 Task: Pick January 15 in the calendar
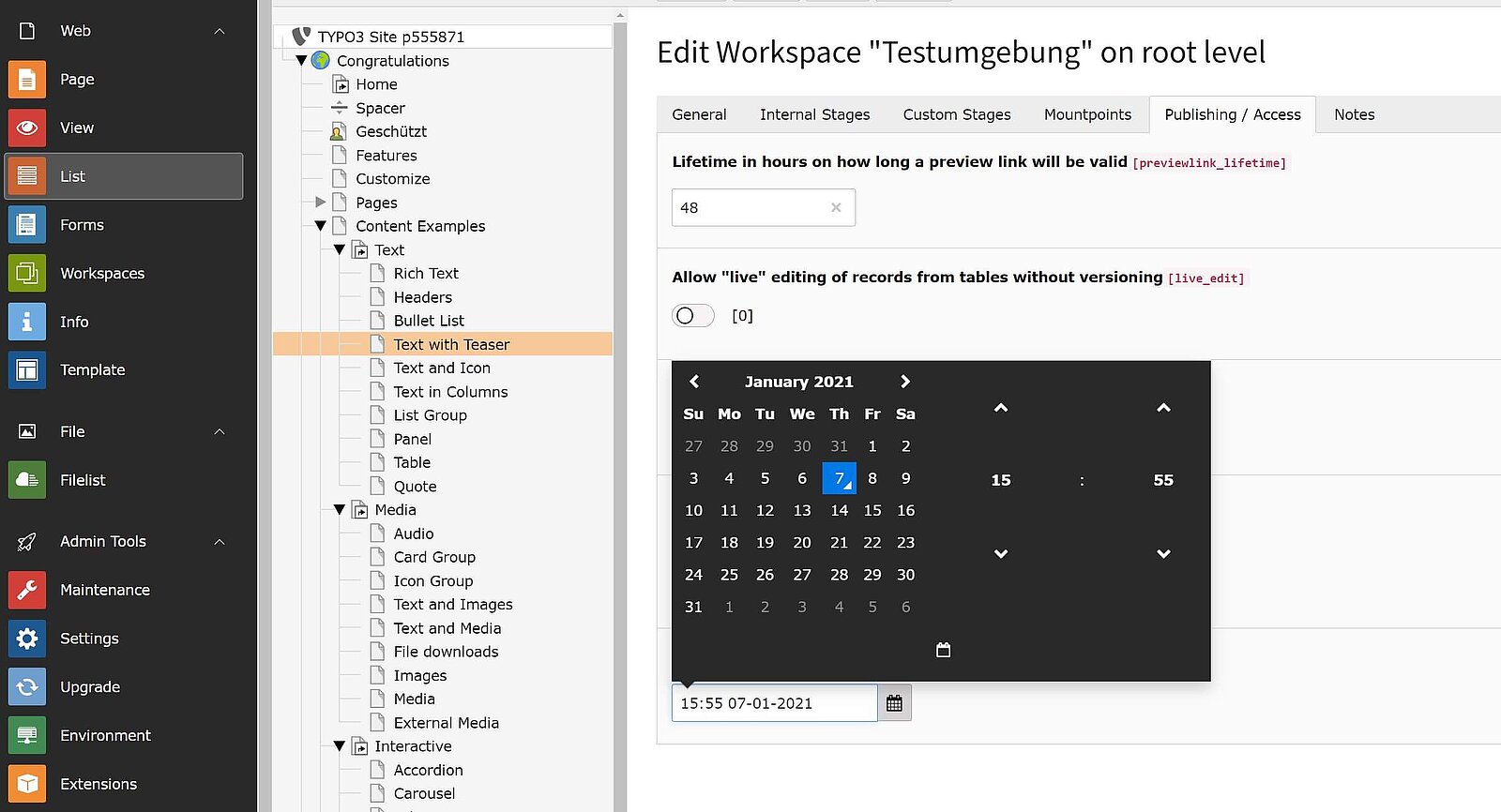872,510
